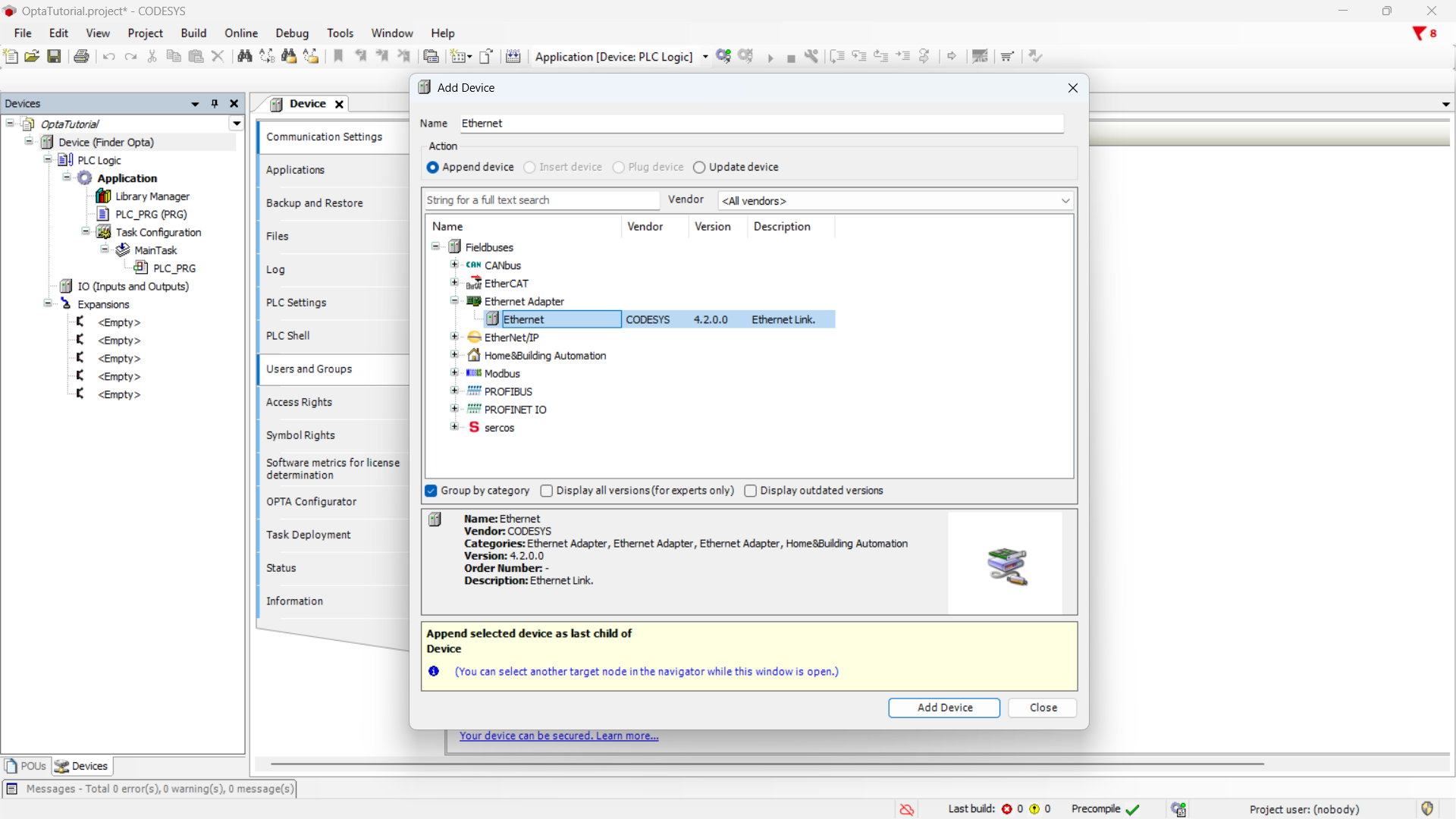
Task: Click the Print toolbar icon
Action: pos(81,56)
